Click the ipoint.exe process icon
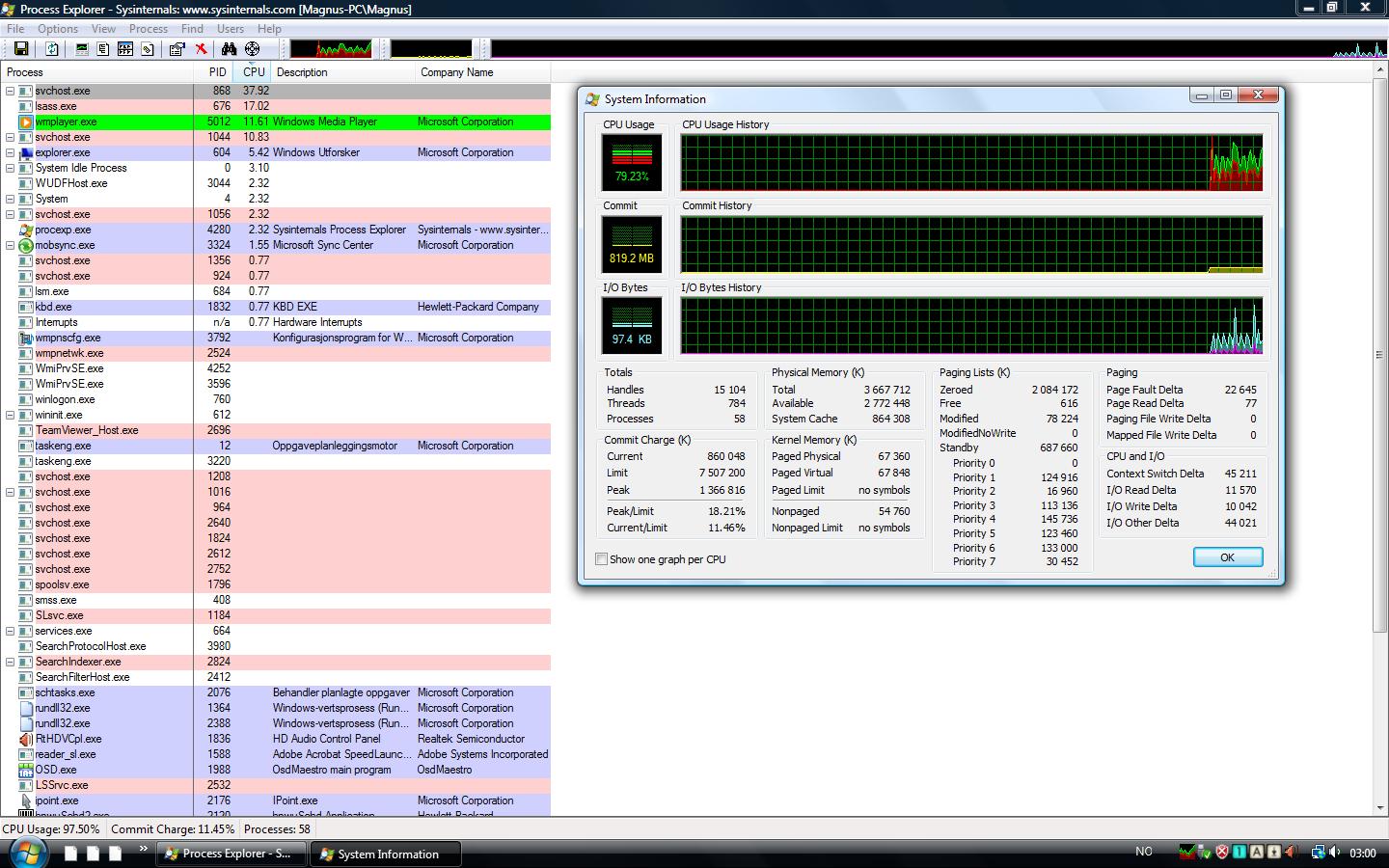 [x=26, y=800]
